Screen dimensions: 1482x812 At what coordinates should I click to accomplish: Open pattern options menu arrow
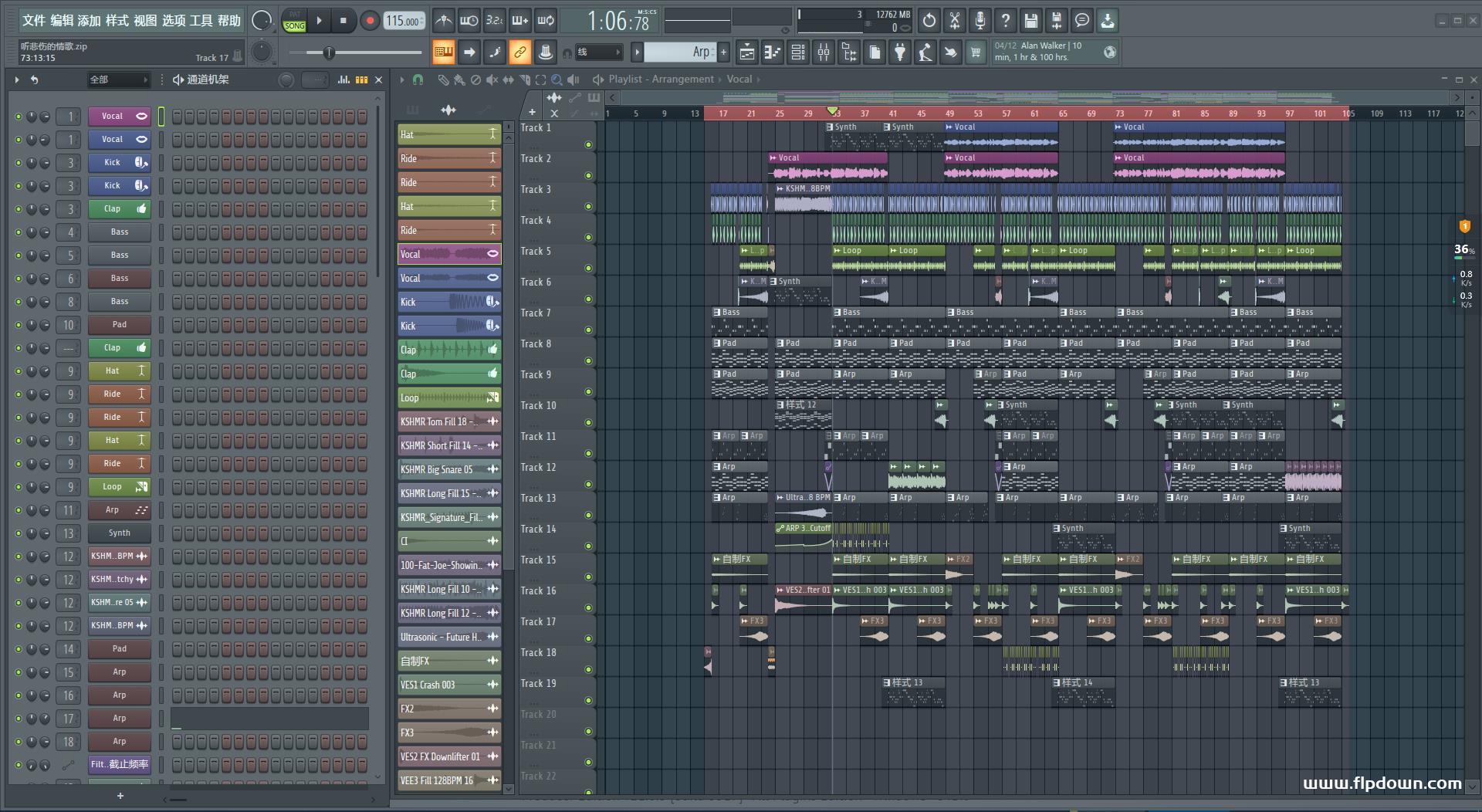pos(637,52)
